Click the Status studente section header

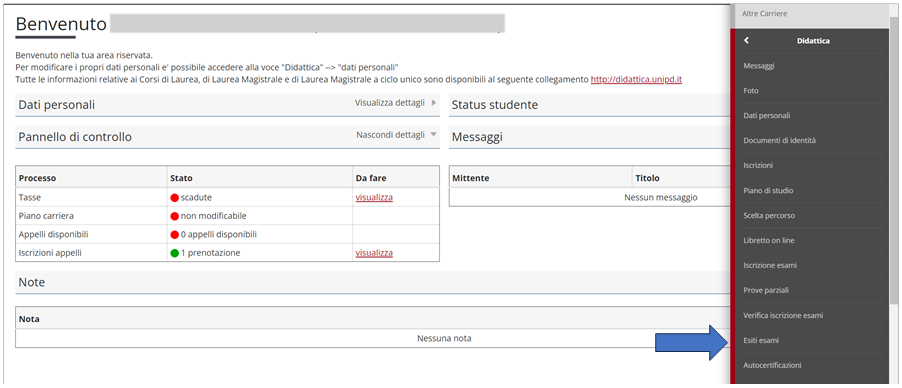[589, 105]
